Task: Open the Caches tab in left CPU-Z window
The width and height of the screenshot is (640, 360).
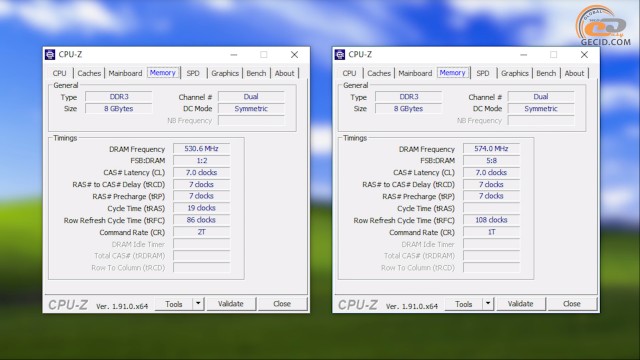Action: pos(89,73)
